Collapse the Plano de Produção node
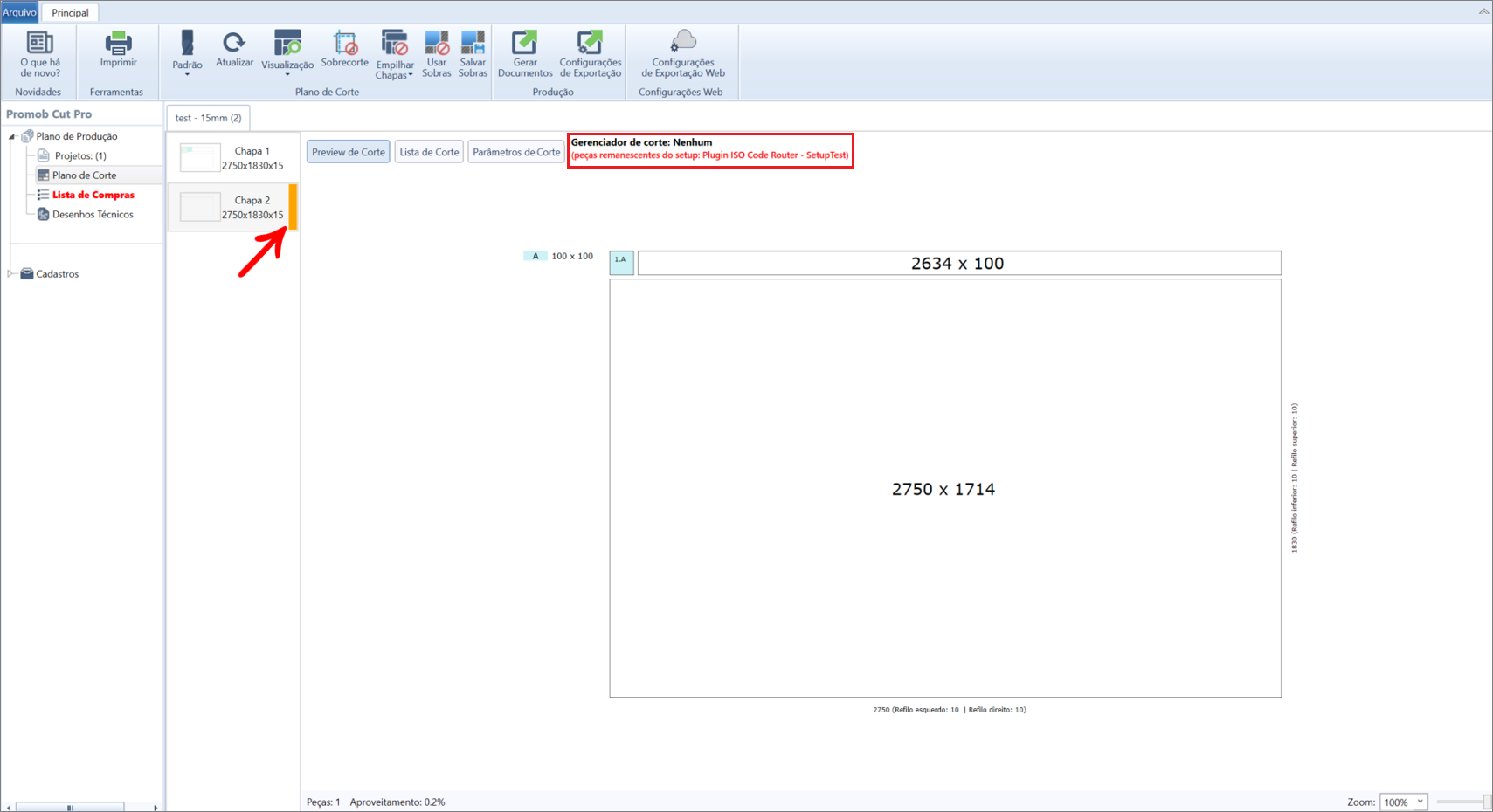 click(12, 136)
